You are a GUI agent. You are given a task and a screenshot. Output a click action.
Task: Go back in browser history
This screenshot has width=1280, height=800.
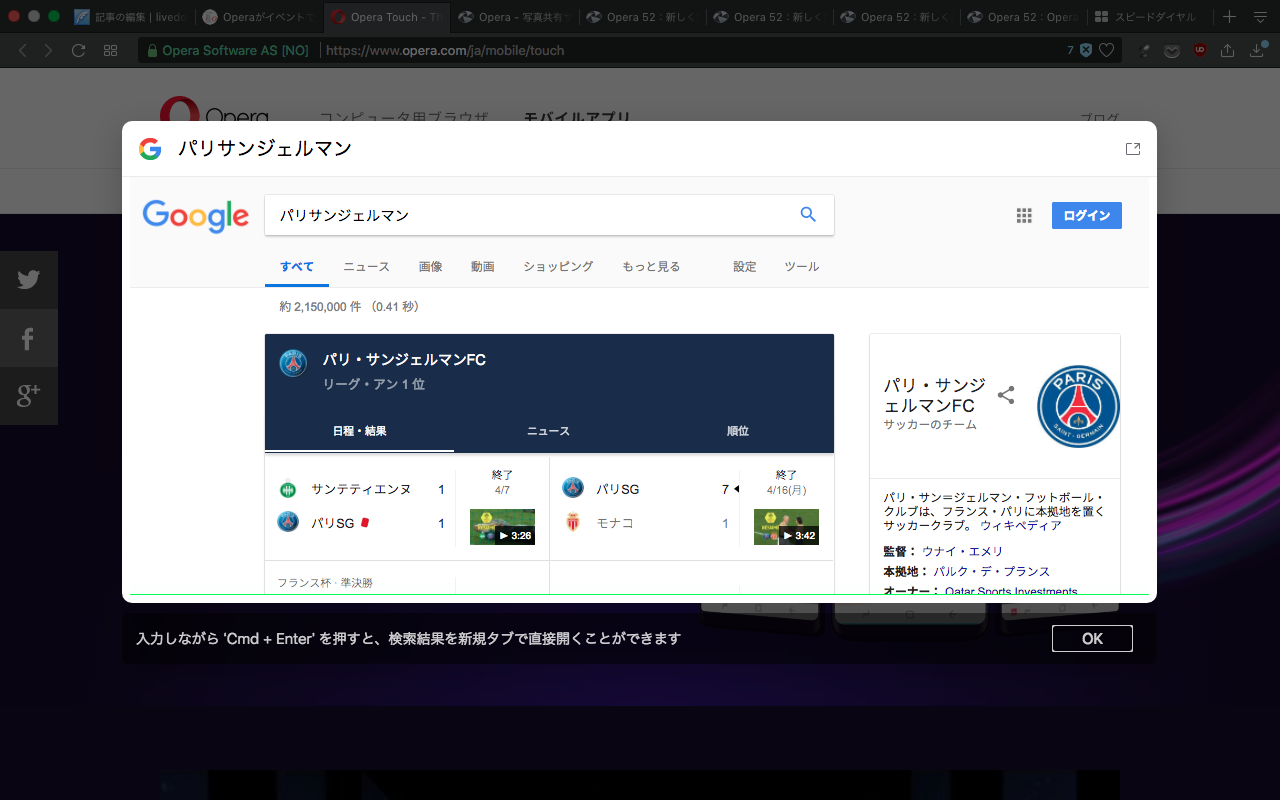(x=23, y=50)
